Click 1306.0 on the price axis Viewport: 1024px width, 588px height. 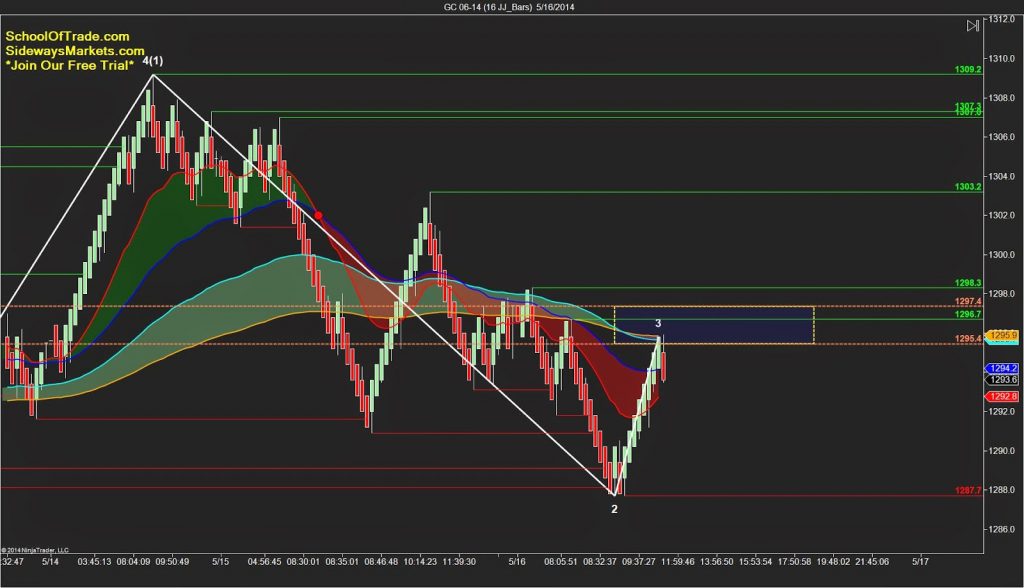(x=1002, y=137)
